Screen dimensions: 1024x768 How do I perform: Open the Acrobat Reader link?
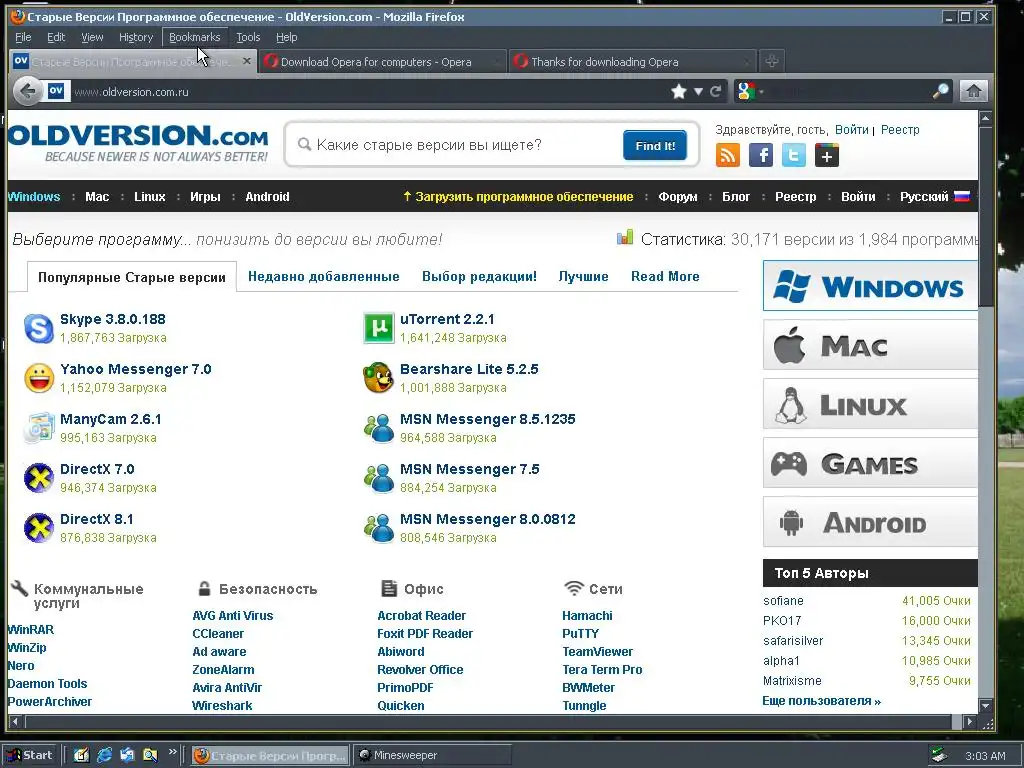[x=421, y=616]
